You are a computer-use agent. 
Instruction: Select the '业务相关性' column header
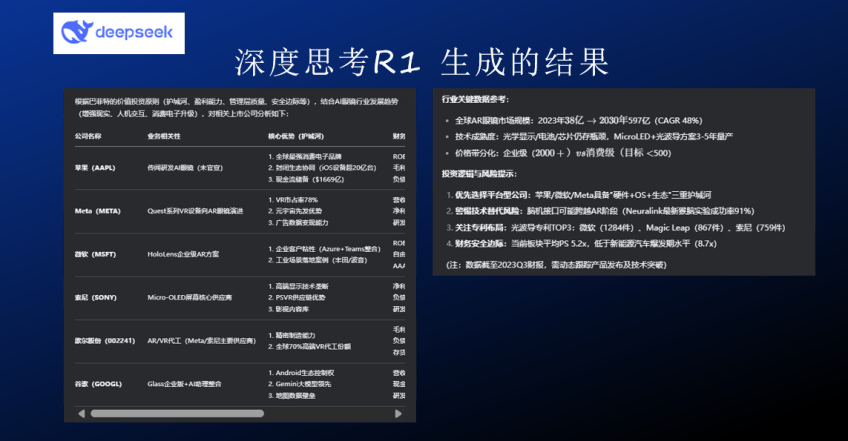pos(164,136)
